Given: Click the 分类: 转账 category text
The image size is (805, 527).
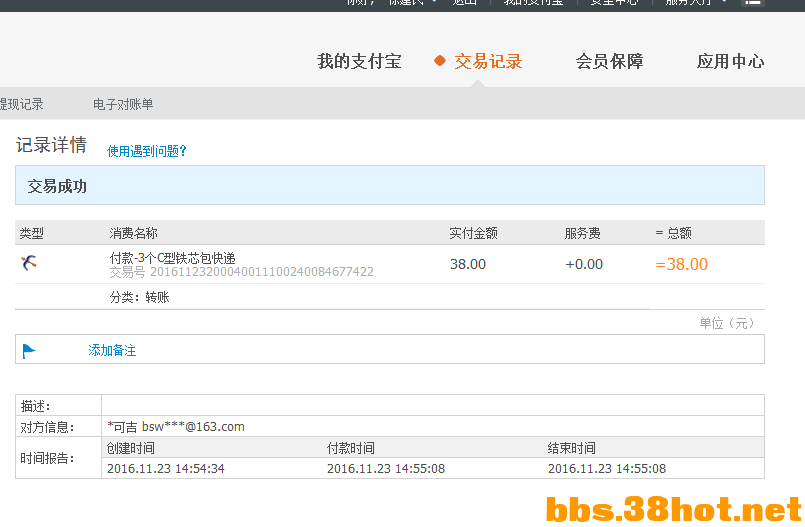Looking at the screenshot, I should coord(140,297).
